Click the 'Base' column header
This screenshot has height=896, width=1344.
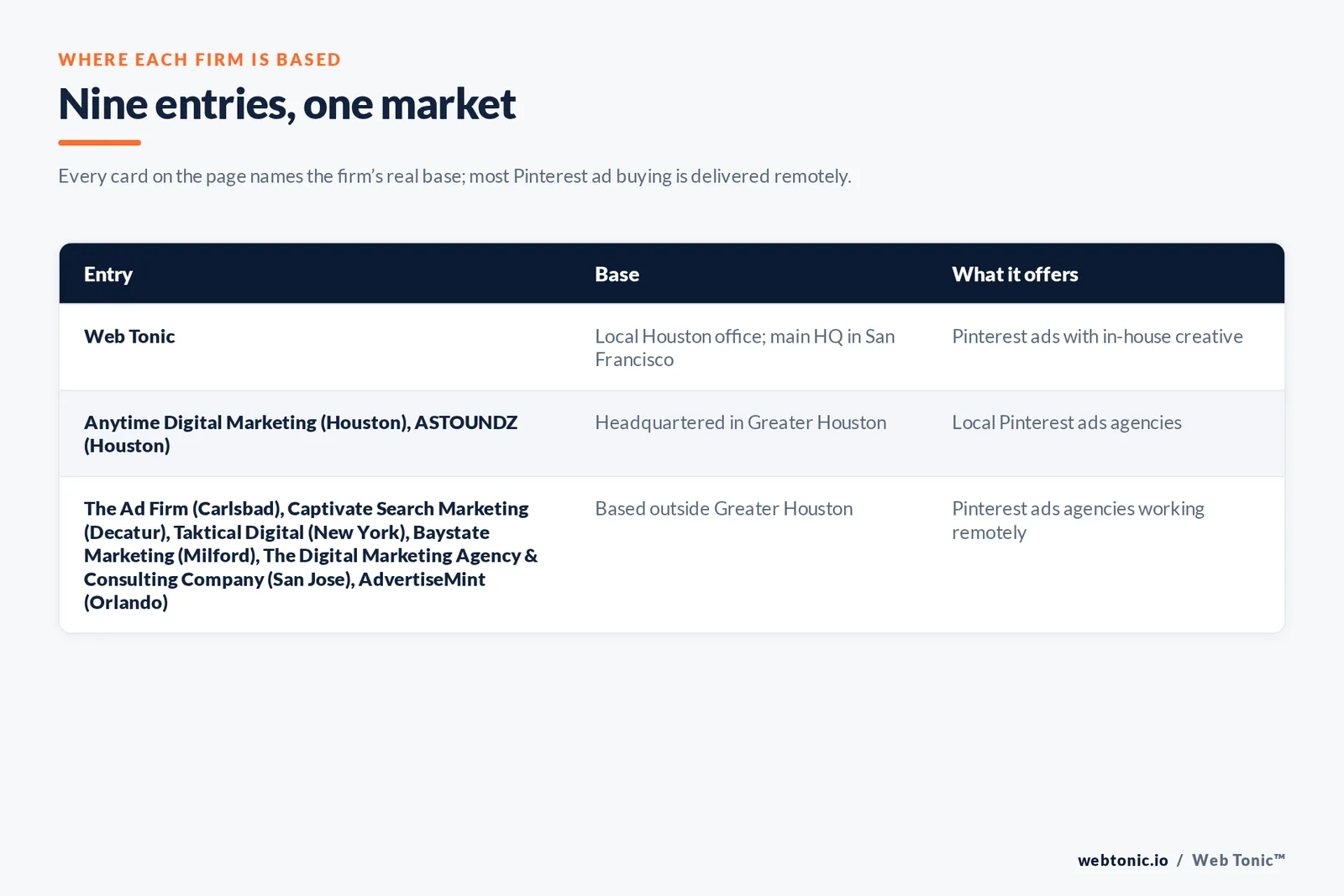pos(617,275)
